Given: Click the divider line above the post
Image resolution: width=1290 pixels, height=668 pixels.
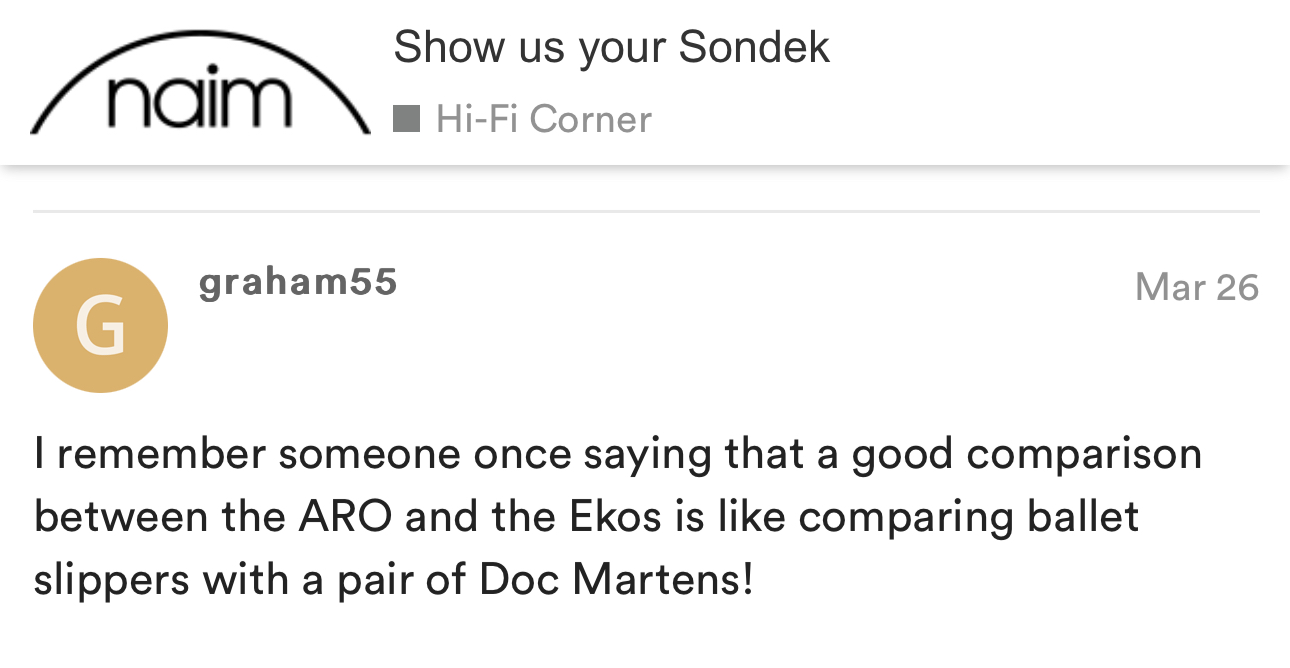Looking at the screenshot, I should coord(645,212).
